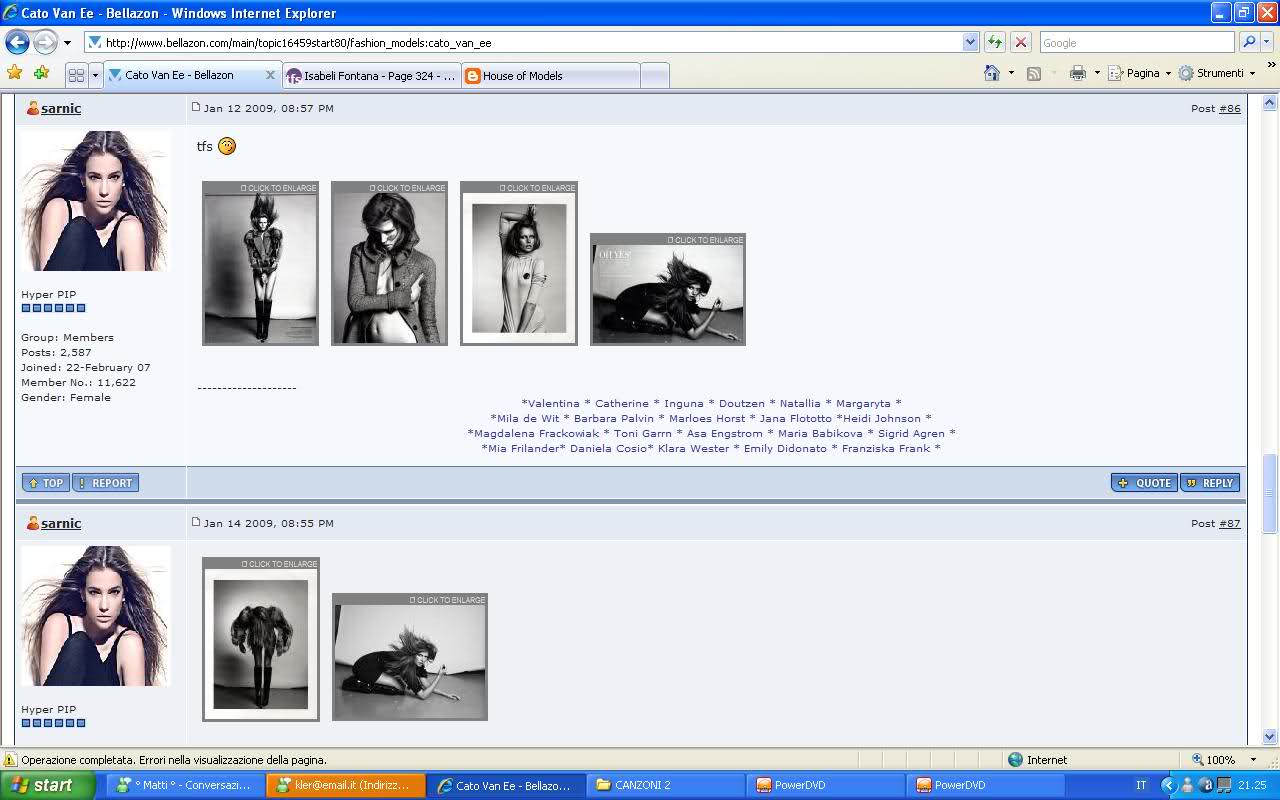1280x800 pixels.
Task: Click the browser Back arrow button
Action: coord(17,42)
